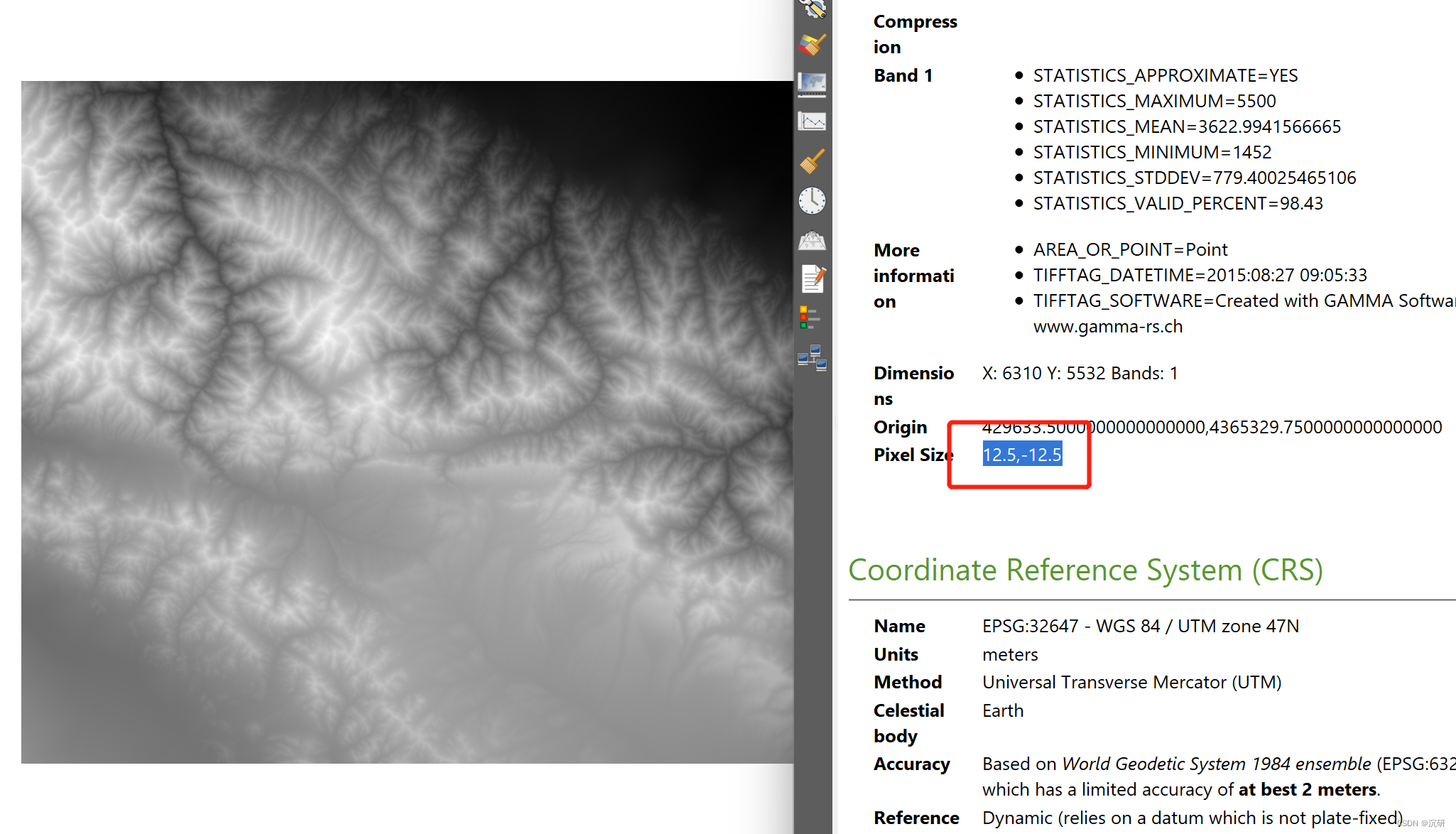Select the Transparency settings icon
This screenshot has width=1456, height=834.
point(812,84)
